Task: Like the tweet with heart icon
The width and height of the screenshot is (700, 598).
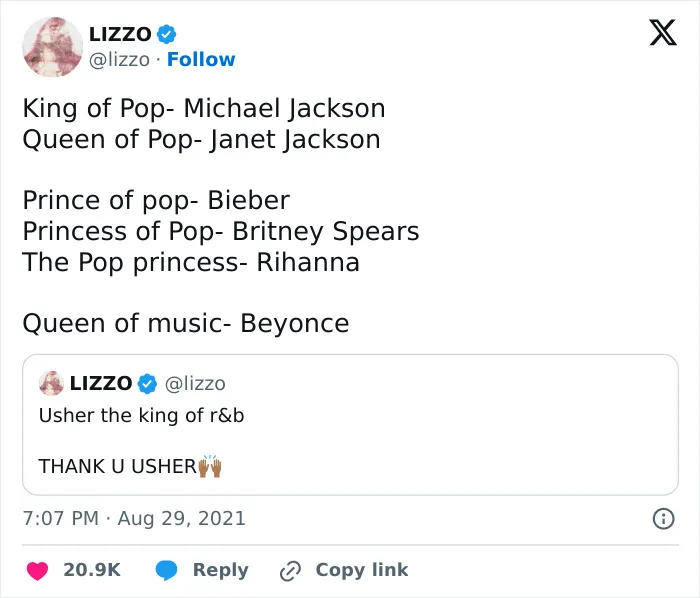Action: [38, 571]
